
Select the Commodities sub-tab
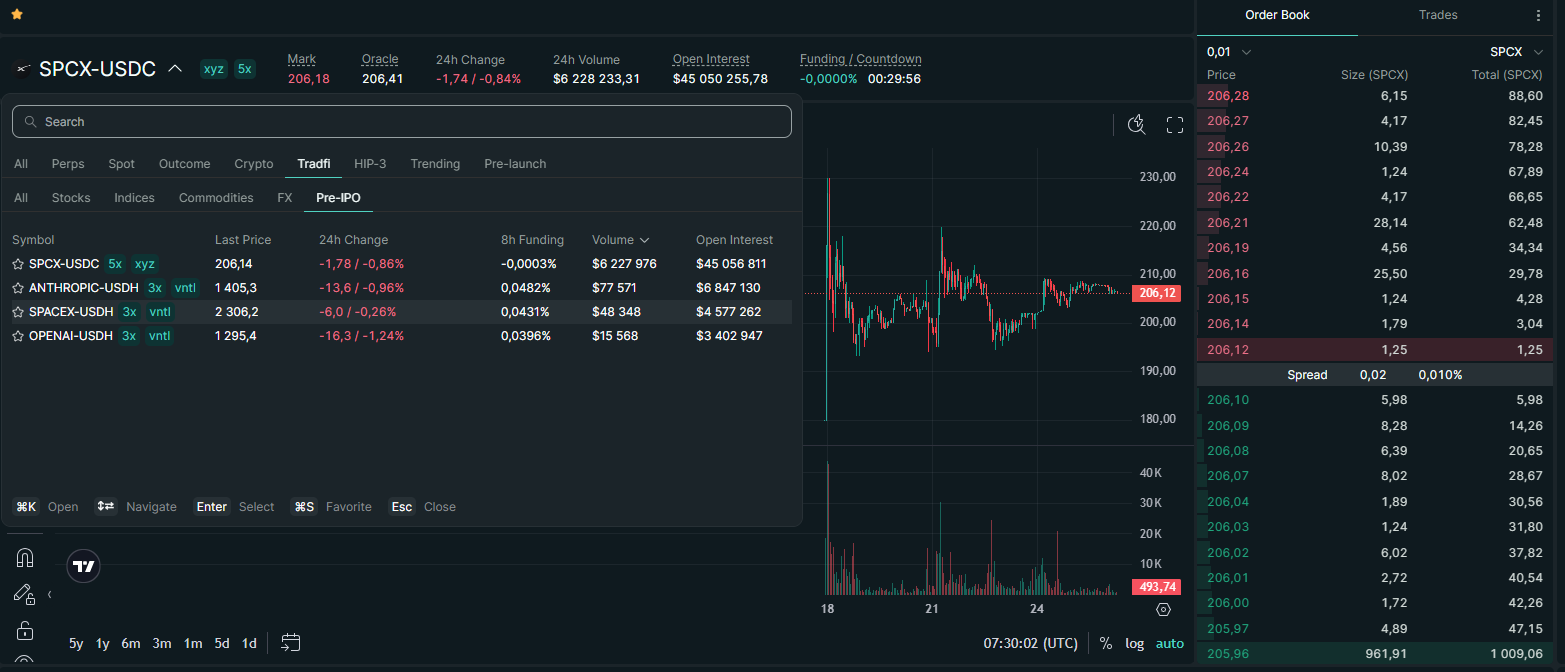[216, 198]
